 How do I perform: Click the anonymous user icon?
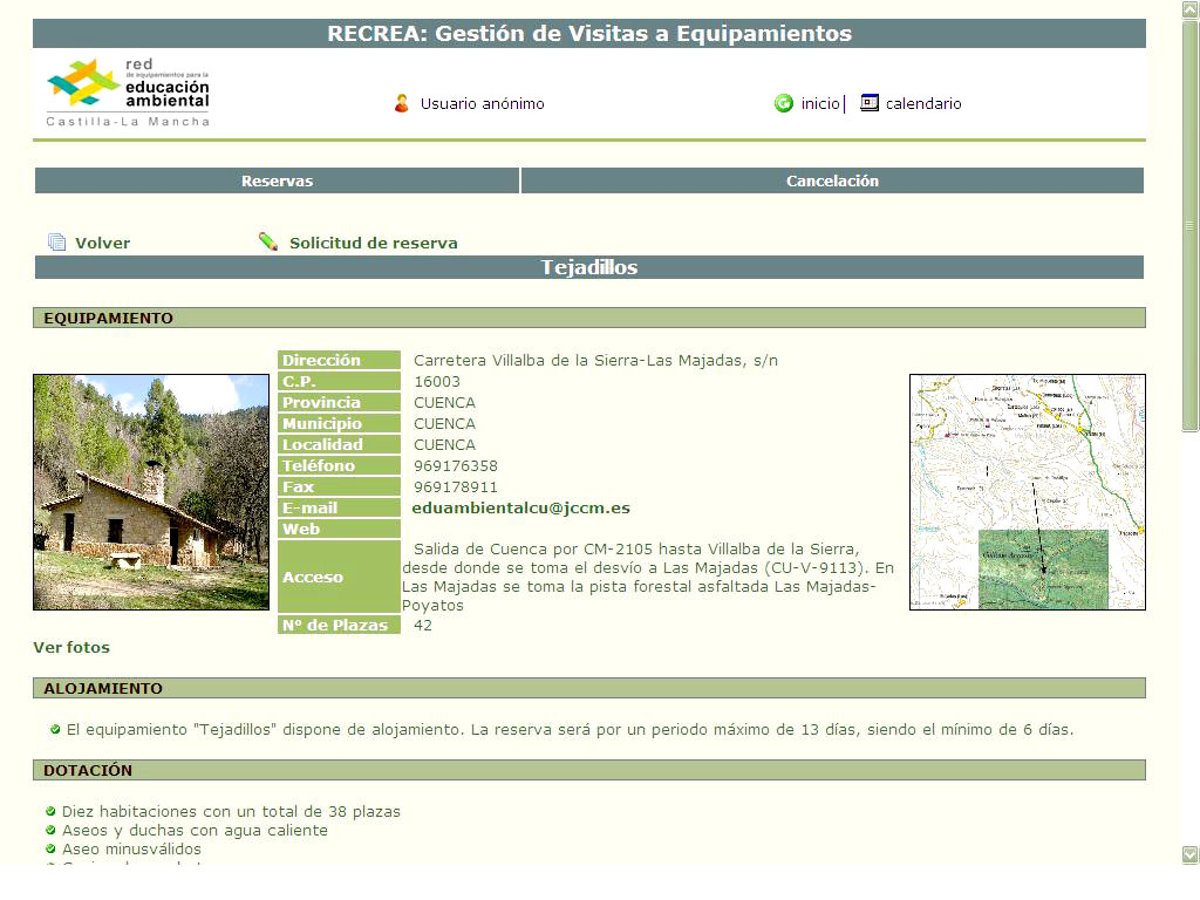coord(402,103)
